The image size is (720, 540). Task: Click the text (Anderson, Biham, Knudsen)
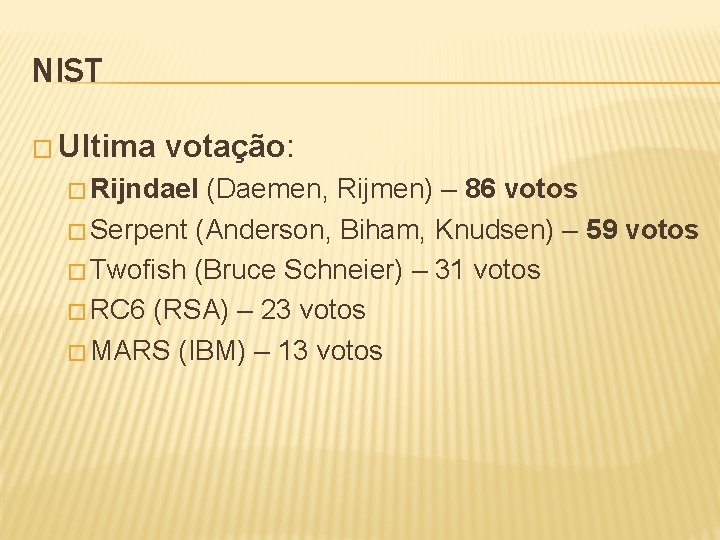375,230
